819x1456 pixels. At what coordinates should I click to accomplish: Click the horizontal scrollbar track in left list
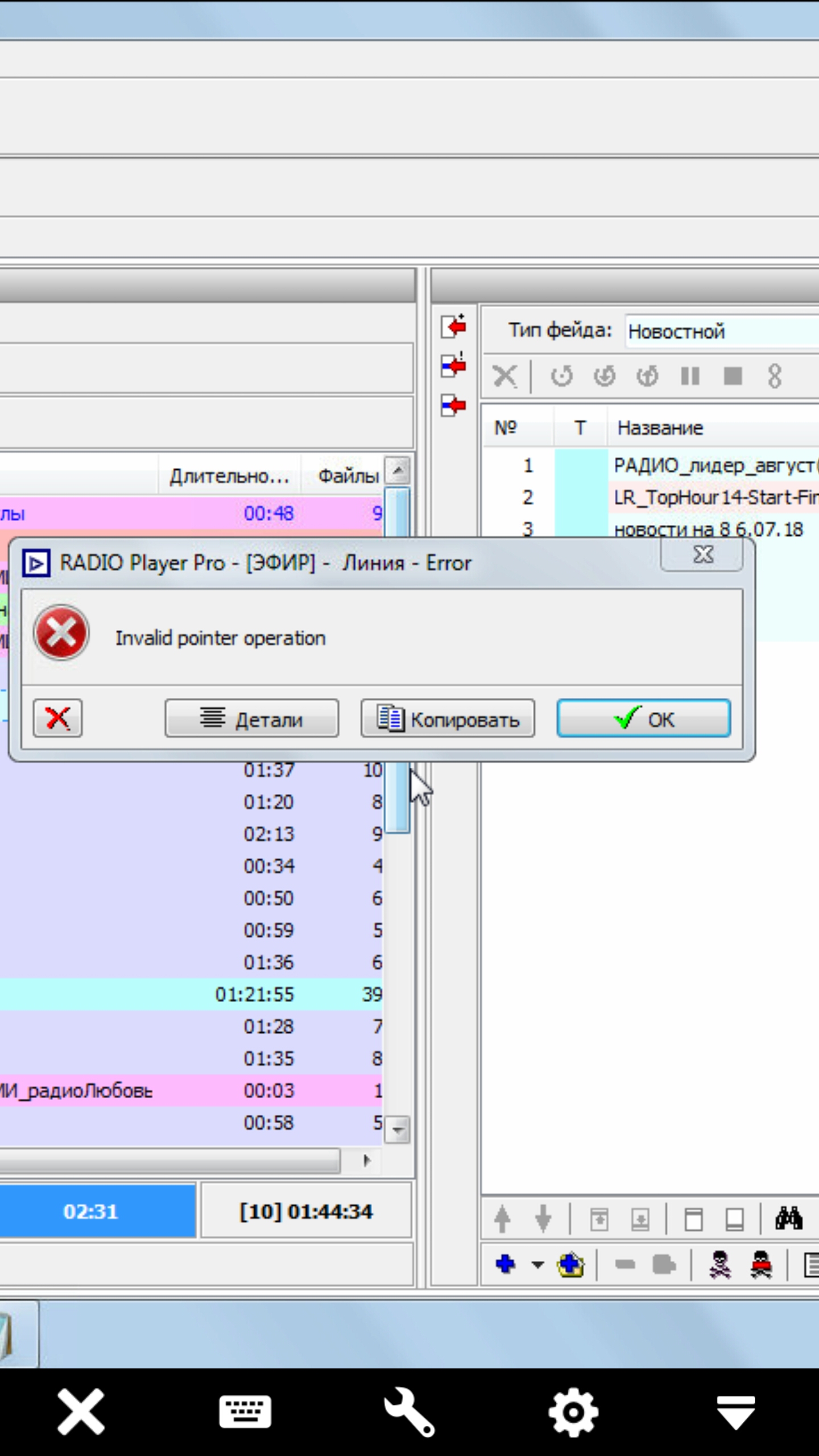click(171, 1160)
